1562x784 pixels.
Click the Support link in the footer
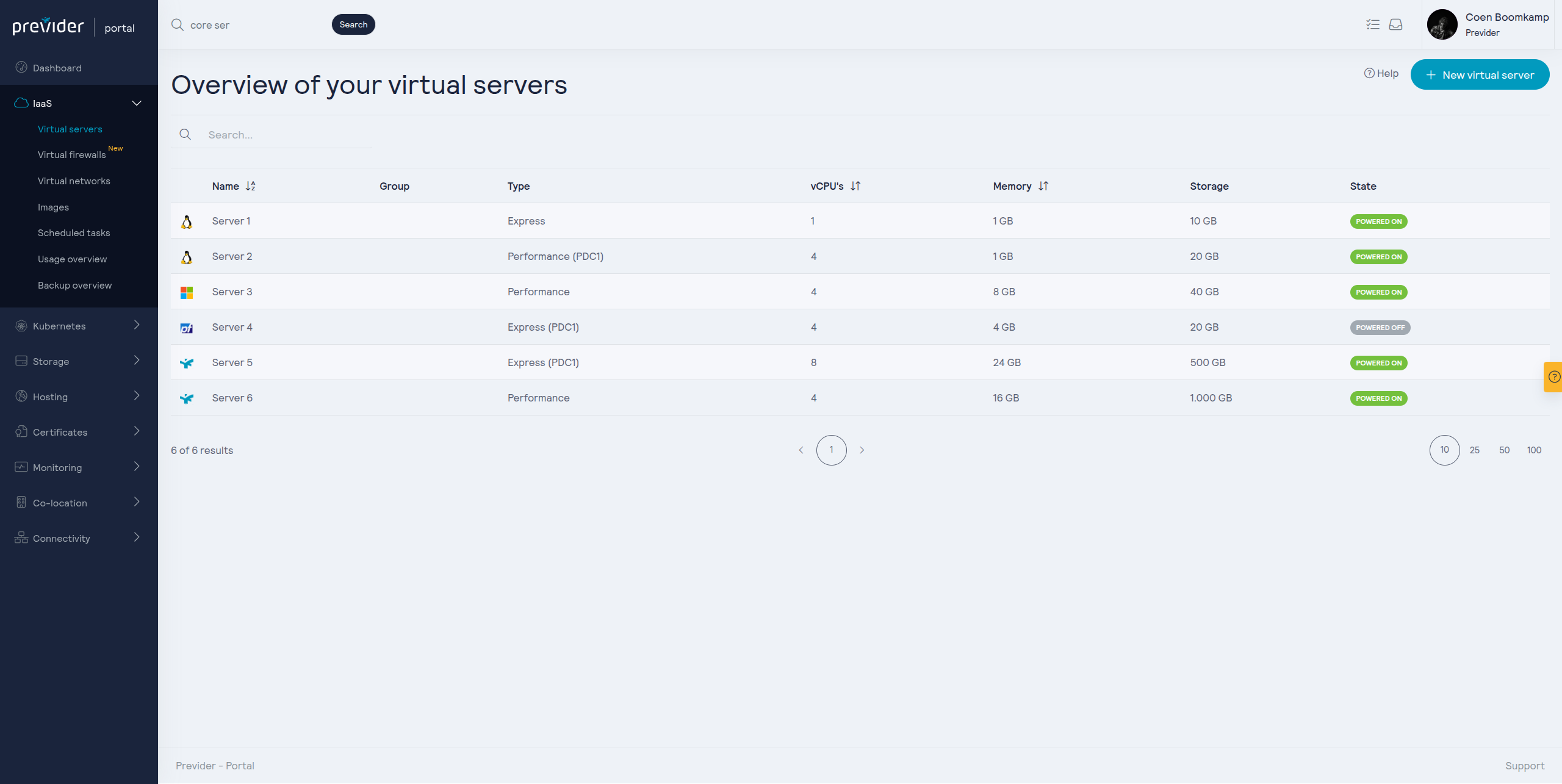click(x=1524, y=766)
